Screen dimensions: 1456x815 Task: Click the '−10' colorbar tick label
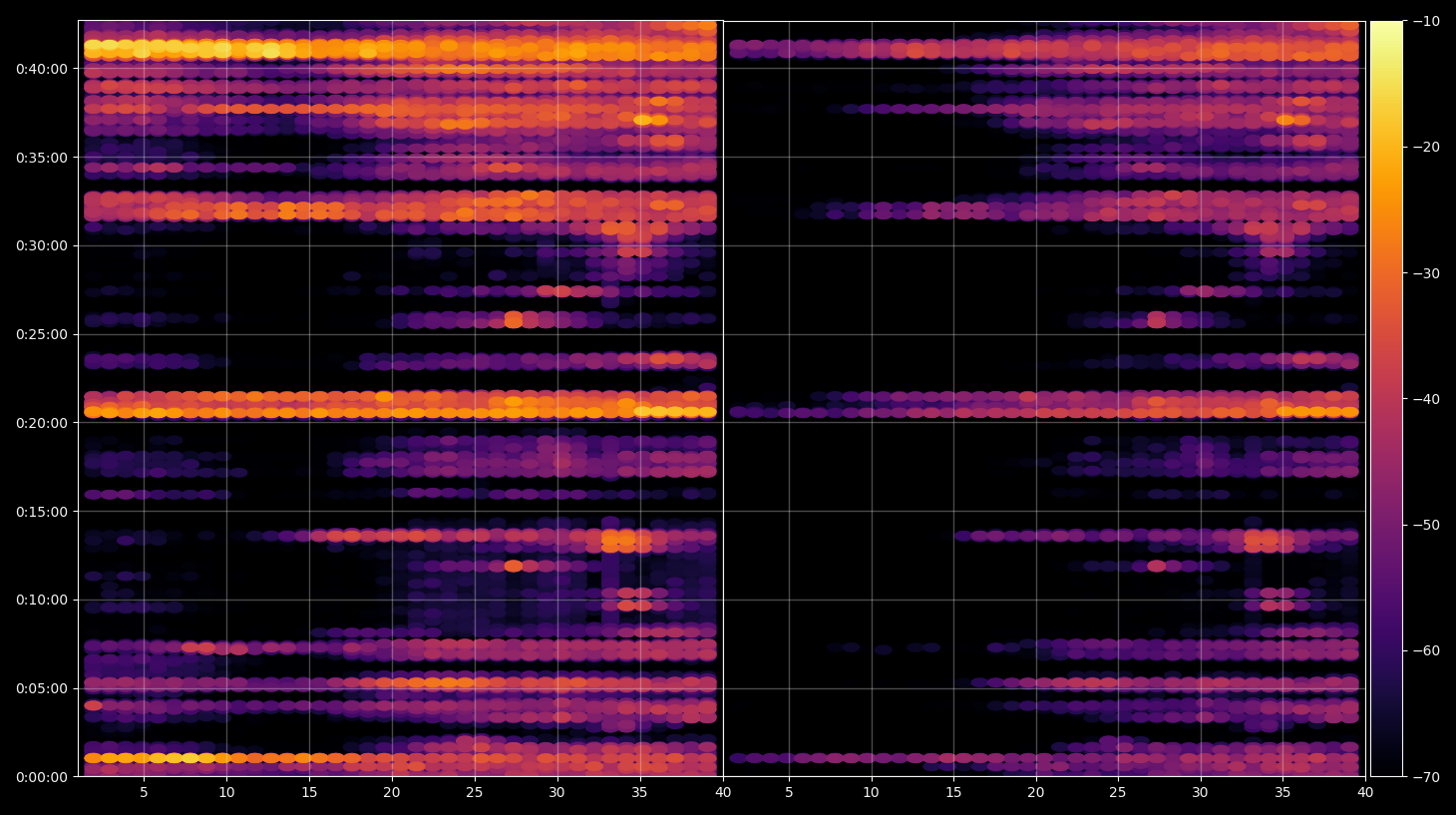tap(1426, 21)
